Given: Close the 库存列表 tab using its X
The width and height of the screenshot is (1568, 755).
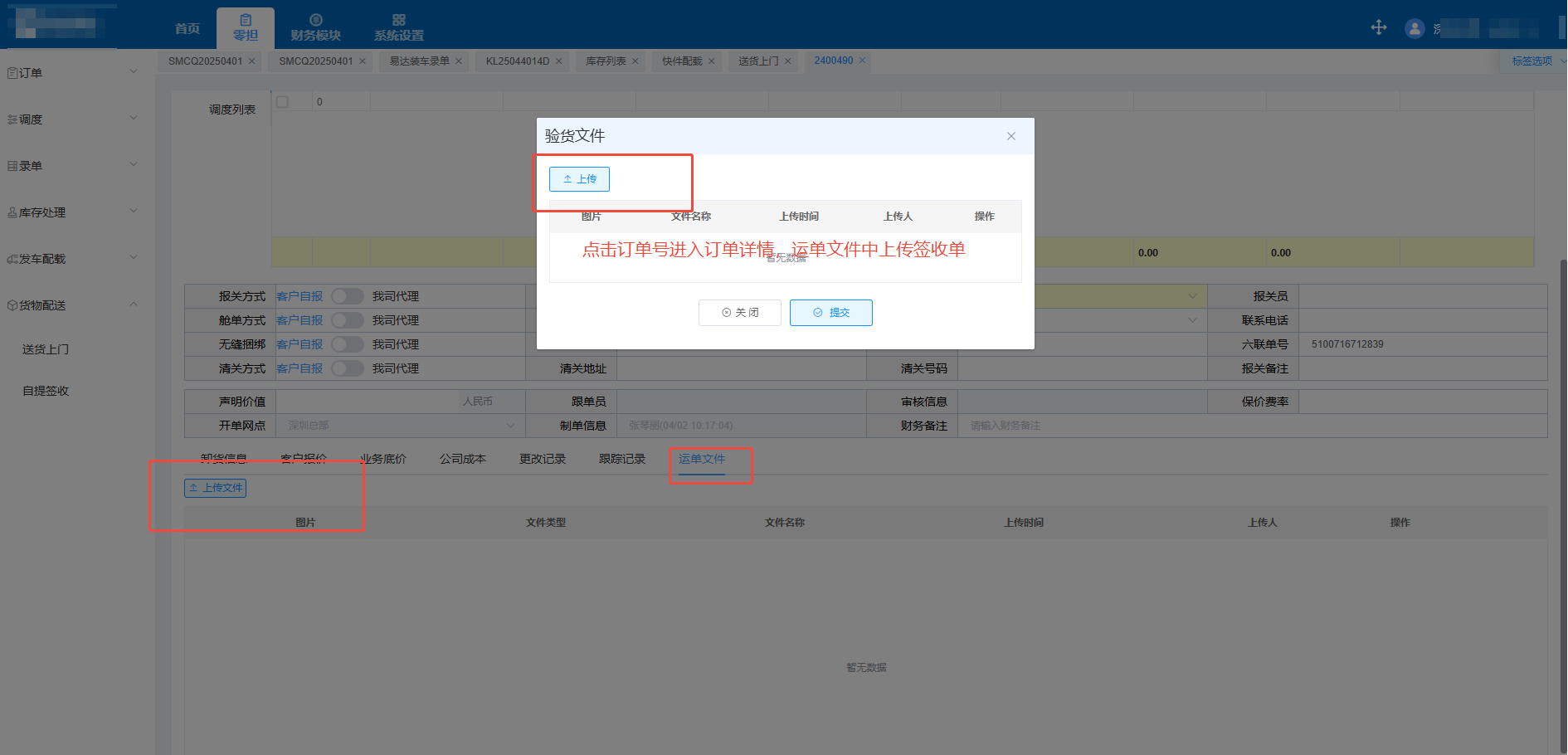Looking at the screenshot, I should point(635,61).
